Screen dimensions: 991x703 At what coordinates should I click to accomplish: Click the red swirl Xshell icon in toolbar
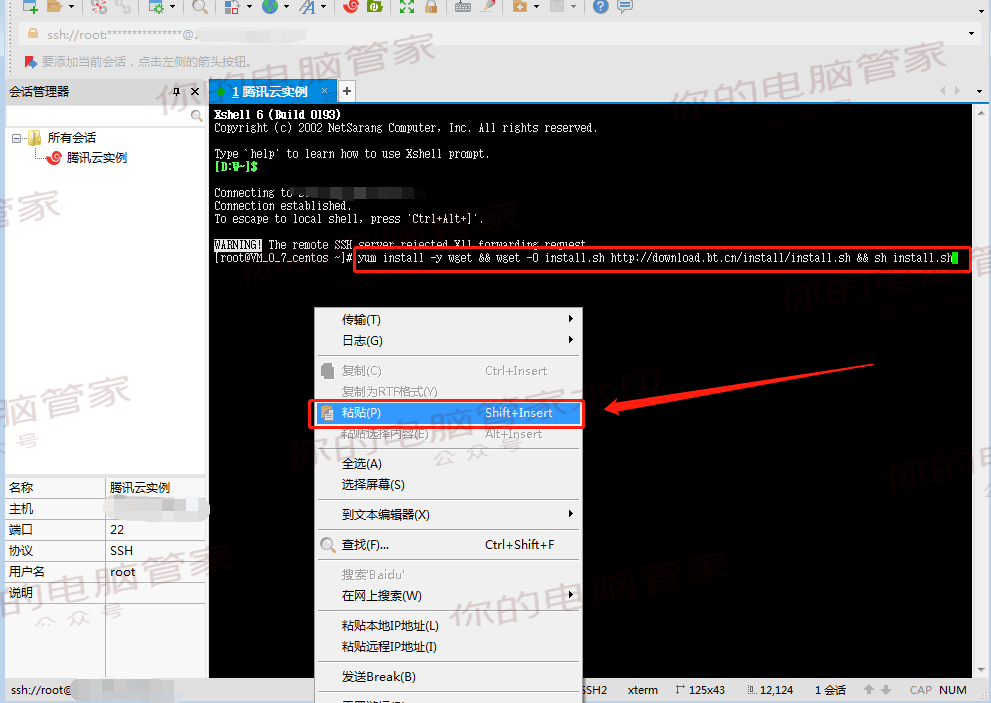coord(351,7)
